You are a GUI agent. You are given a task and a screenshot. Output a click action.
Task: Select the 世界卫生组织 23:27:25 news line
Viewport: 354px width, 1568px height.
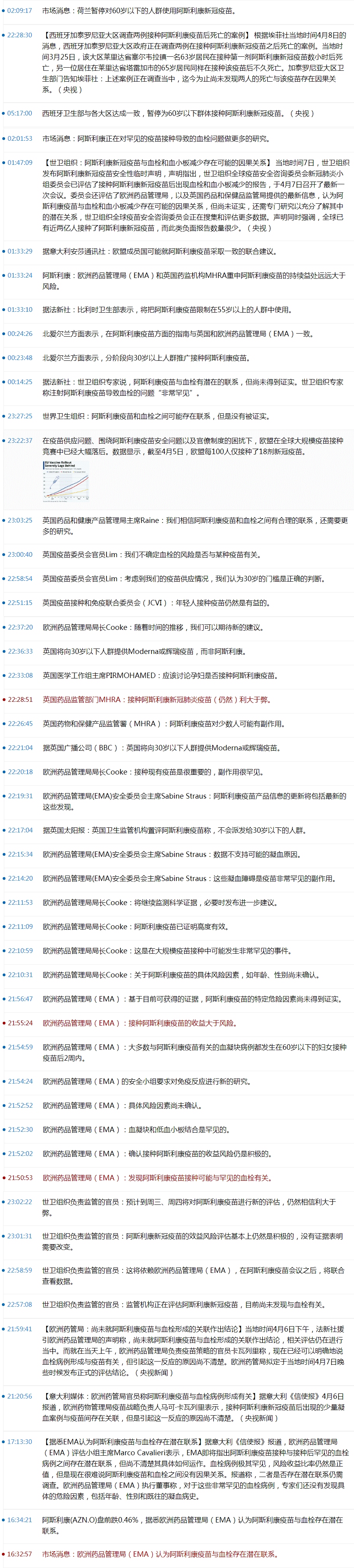[x=156, y=416]
